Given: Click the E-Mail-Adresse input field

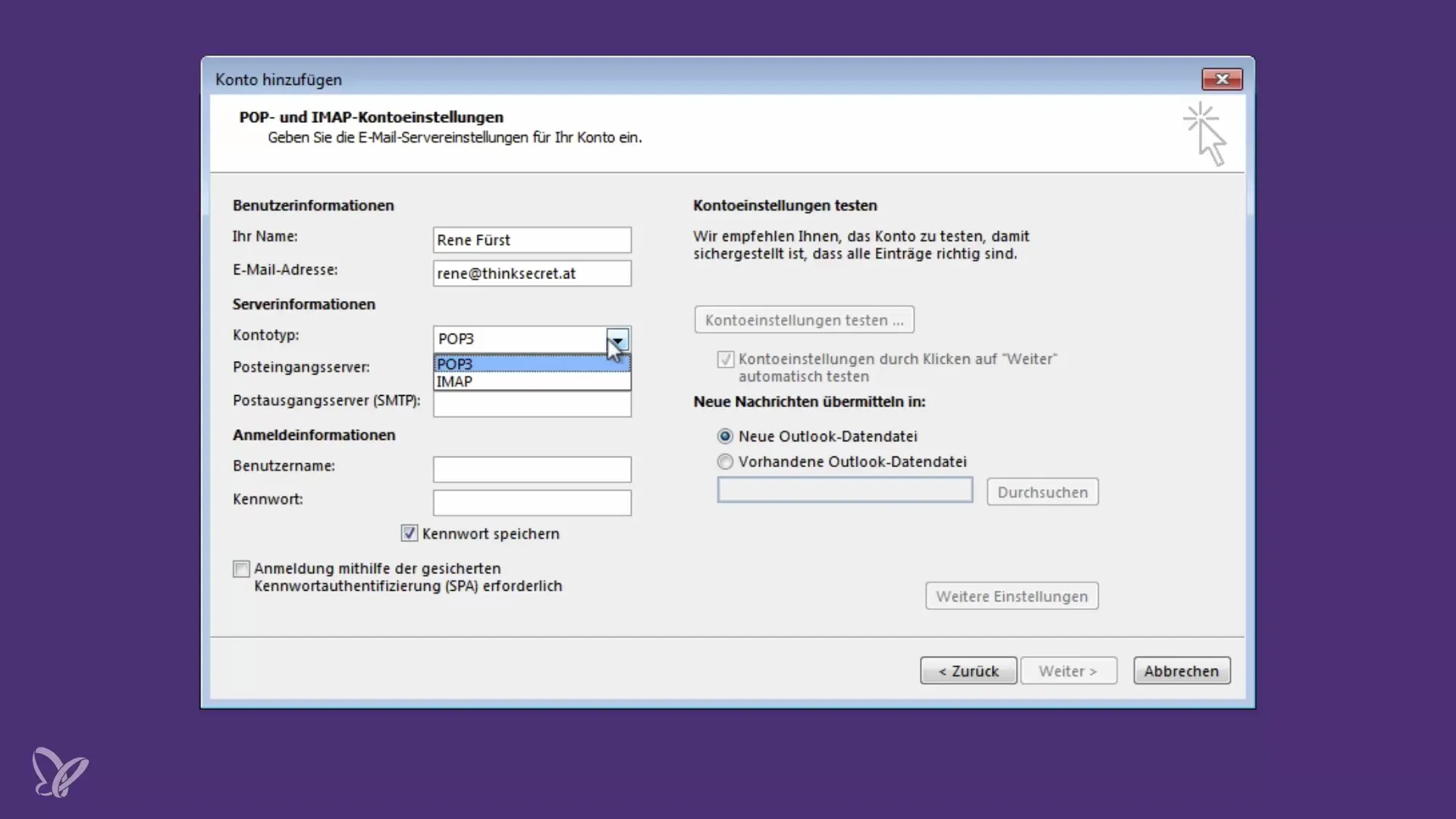Looking at the screenshot, I should 532,273.
